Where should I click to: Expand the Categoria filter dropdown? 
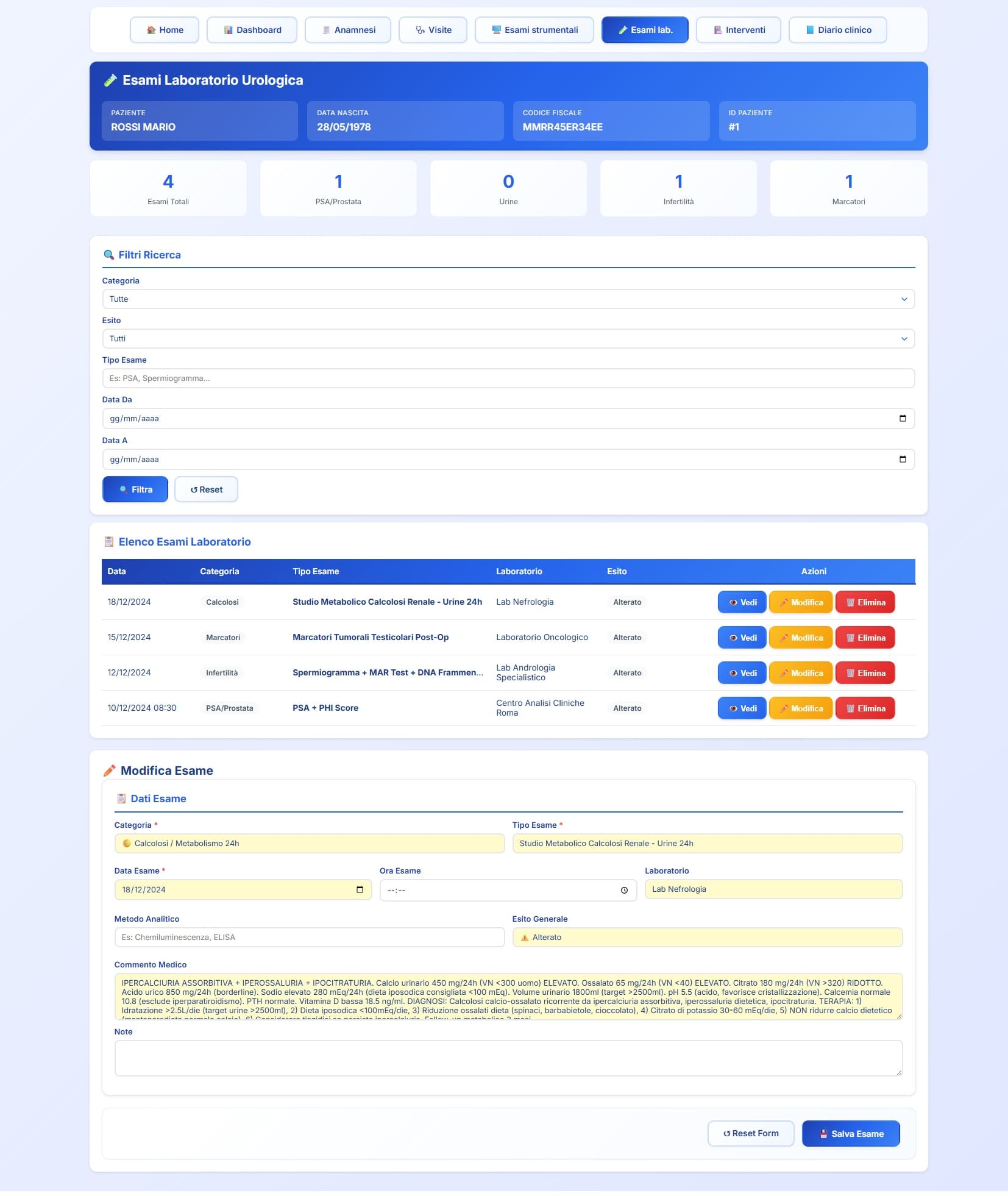pyautogui.click(x=508, y=299)
